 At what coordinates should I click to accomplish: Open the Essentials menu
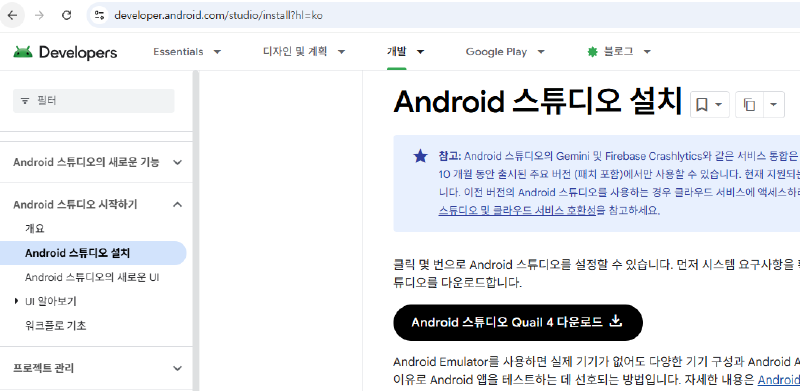(178, 52)
